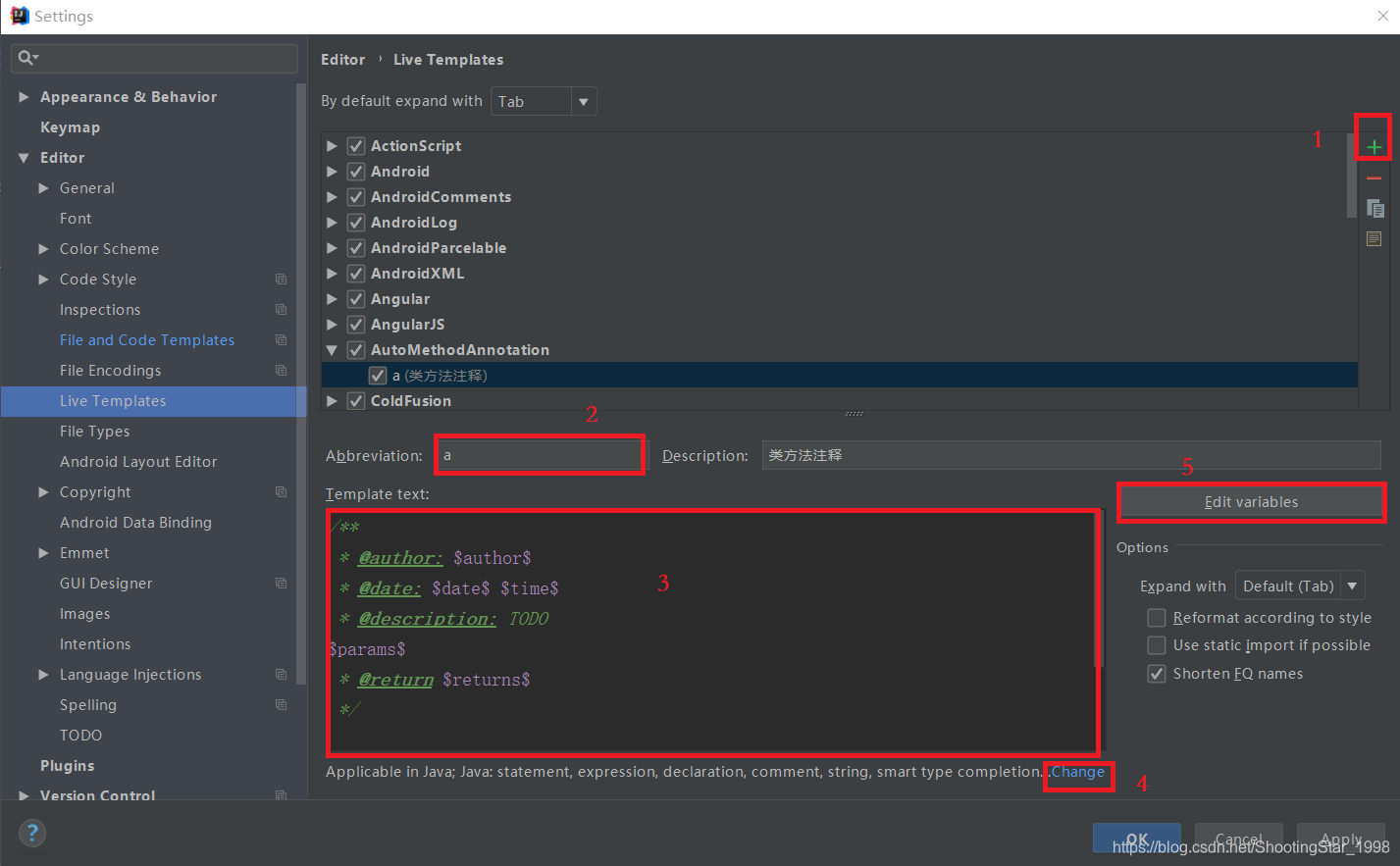This screenshot has width=1400, height=866.
Task: Click the template list vertical scrollbar
Action: pyautogui.click(x=1352, y=177)
